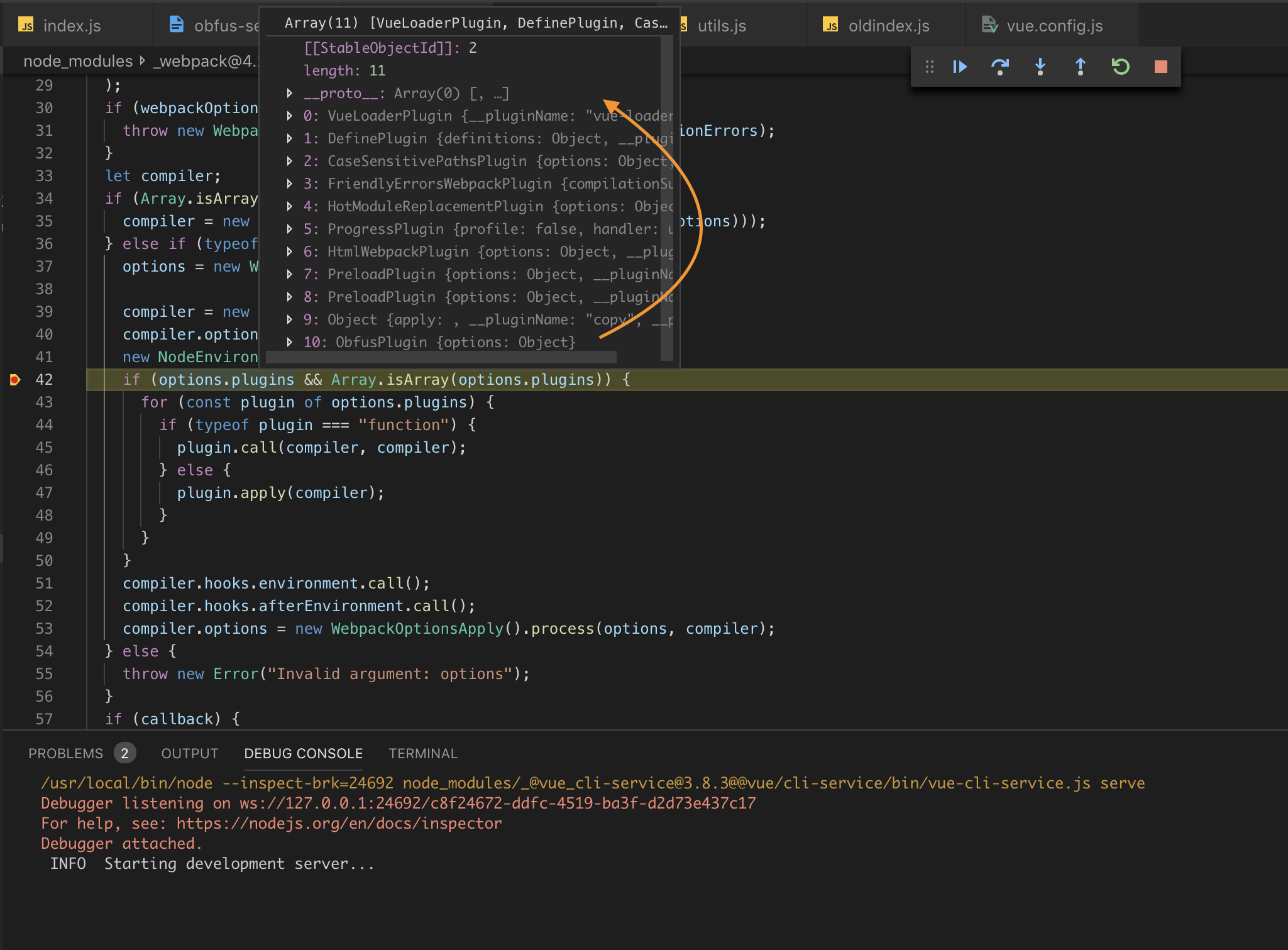Expand the ObfusPlugin item in the array
Image resolution: width=1288 pixels, height=950 pixels.
click(x=290, y=342)
